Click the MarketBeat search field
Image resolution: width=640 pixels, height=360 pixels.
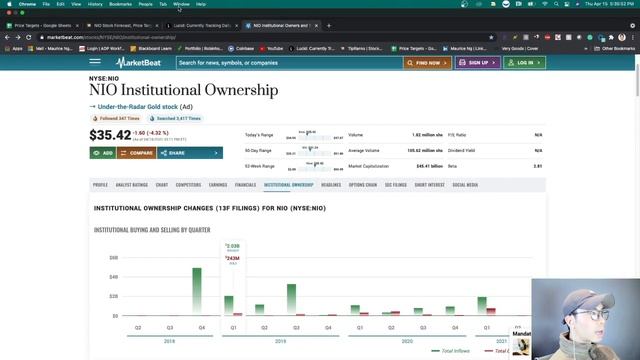pyautogui.click(x=289, y=63)
